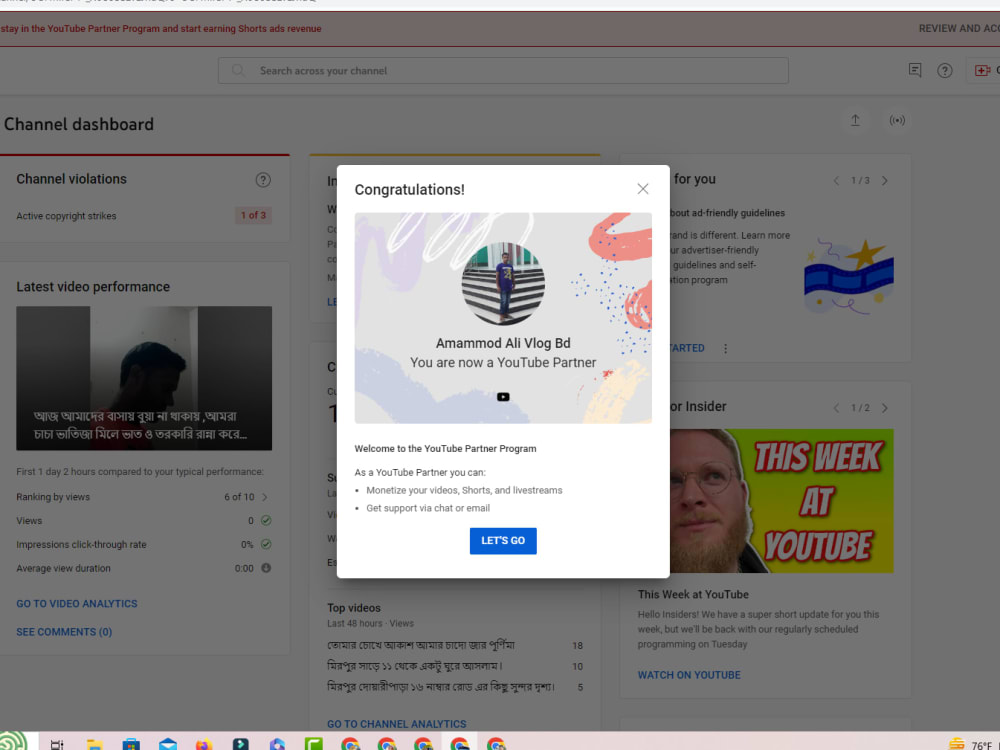Image resolution: width=1000 pixels, height=750 pixels.
Task: Click the previous arrow on the Insider card
Action: (x=836, y=408)
